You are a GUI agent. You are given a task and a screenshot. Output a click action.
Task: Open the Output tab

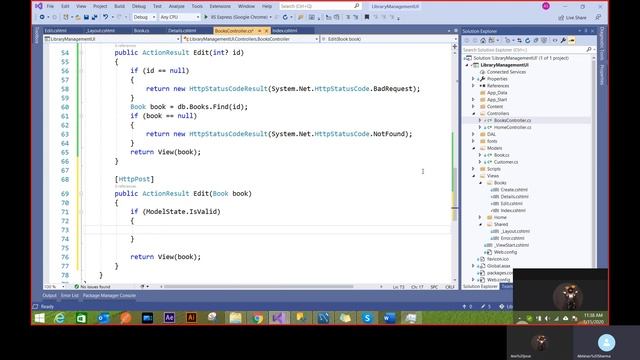tap(49, 296)
